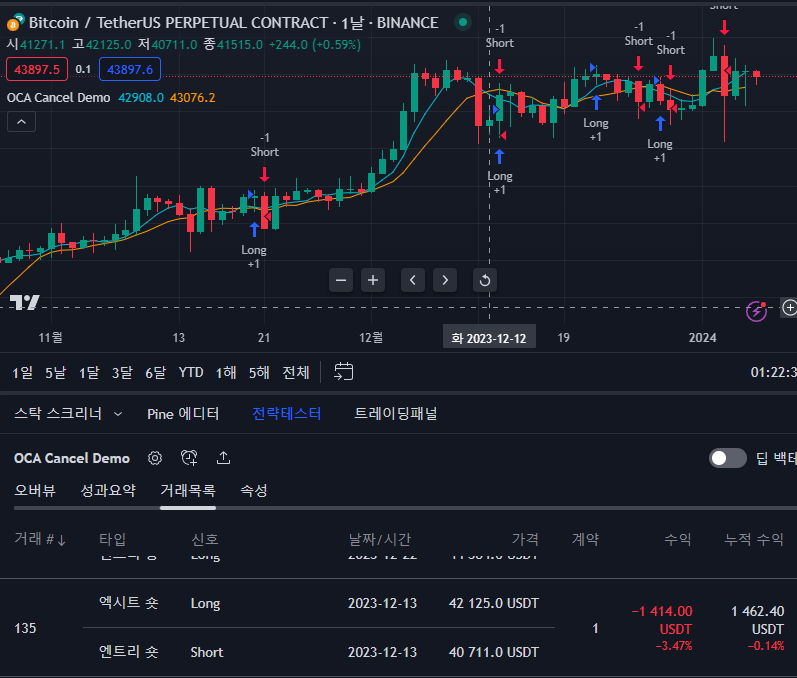Image resolution: width=797 pixels, height=678 pixels.
Task: Click the OCA Cancel Demo indicator legend
Action: (58, 98)
